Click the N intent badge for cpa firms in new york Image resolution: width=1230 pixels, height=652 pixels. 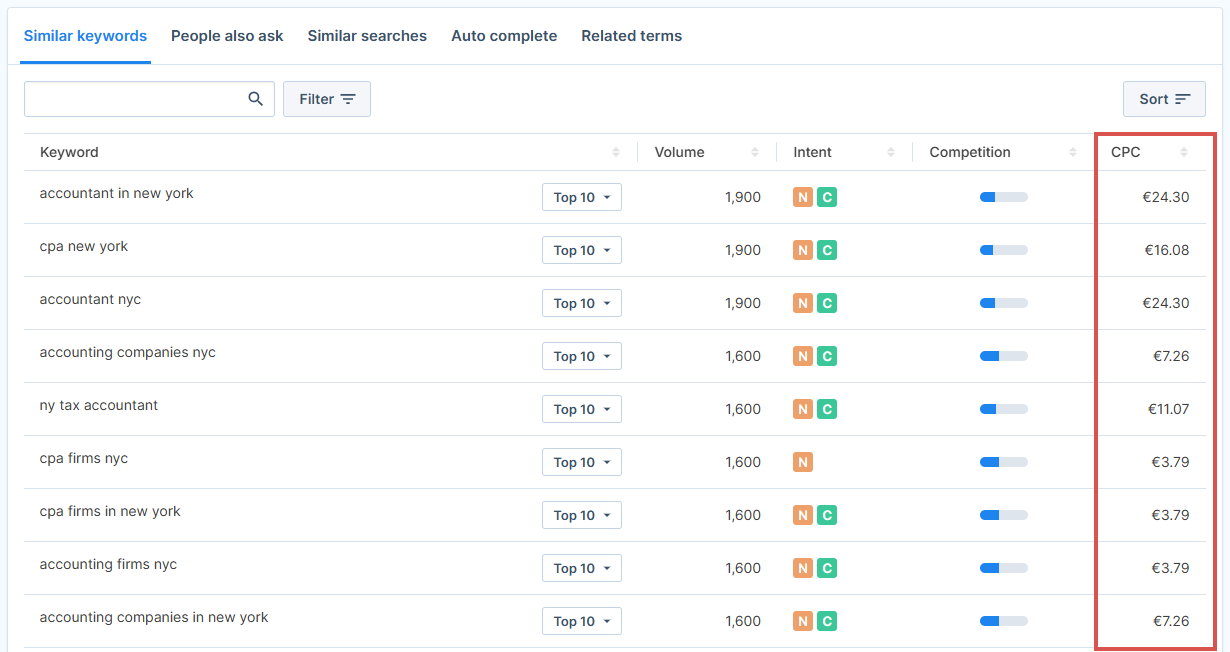point(803,515)
